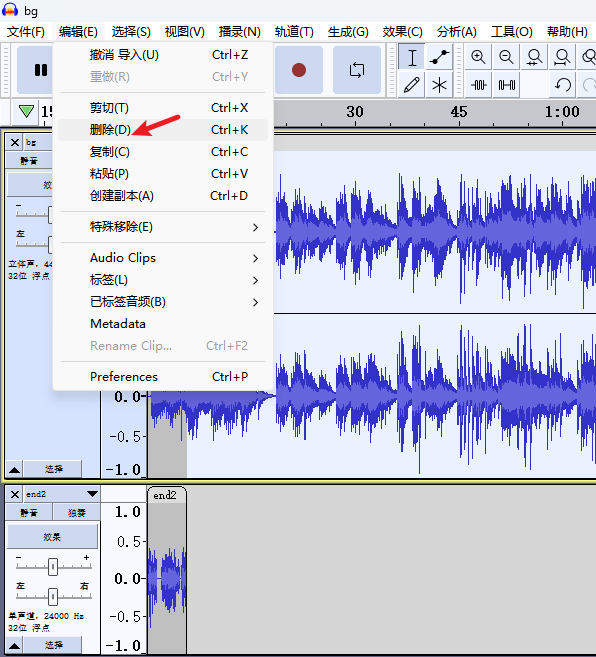The height and width of the screenshot is (657, 596).
Task: Select the Selection (I-beam) tool
Action: (x=412, y=57)
